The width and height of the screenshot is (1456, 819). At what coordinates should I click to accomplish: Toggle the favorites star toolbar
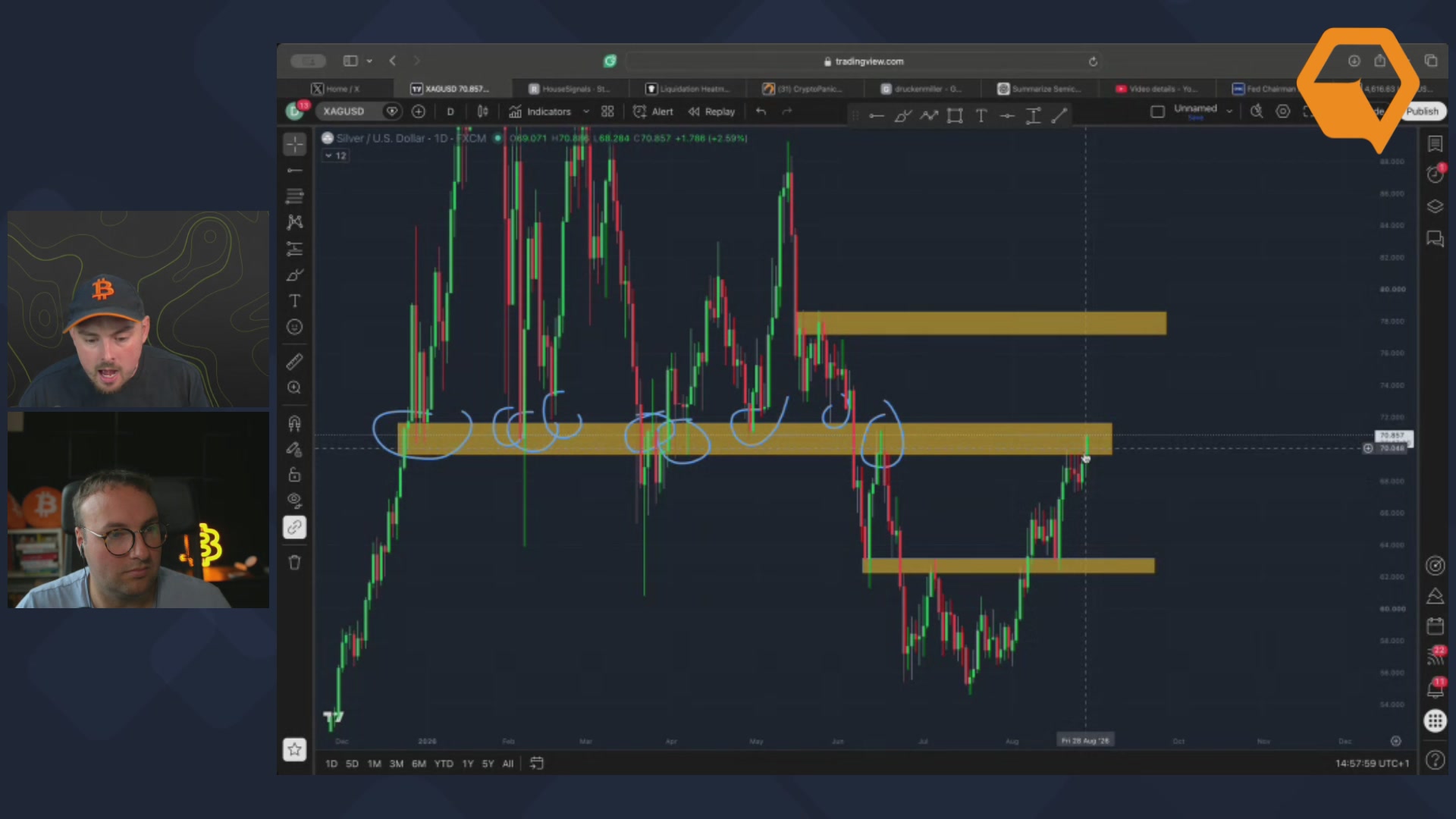[x=295, y=749]
